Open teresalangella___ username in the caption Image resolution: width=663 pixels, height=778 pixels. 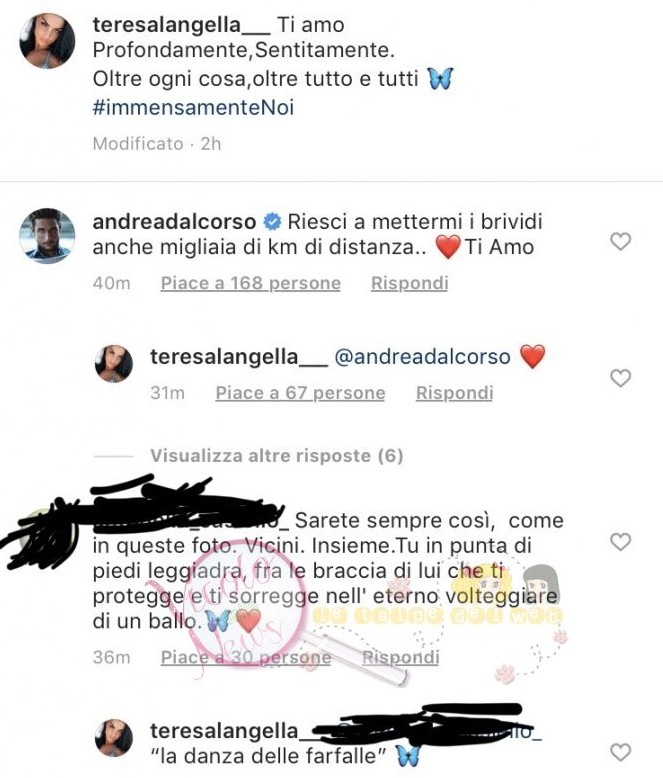pos(181,25)
